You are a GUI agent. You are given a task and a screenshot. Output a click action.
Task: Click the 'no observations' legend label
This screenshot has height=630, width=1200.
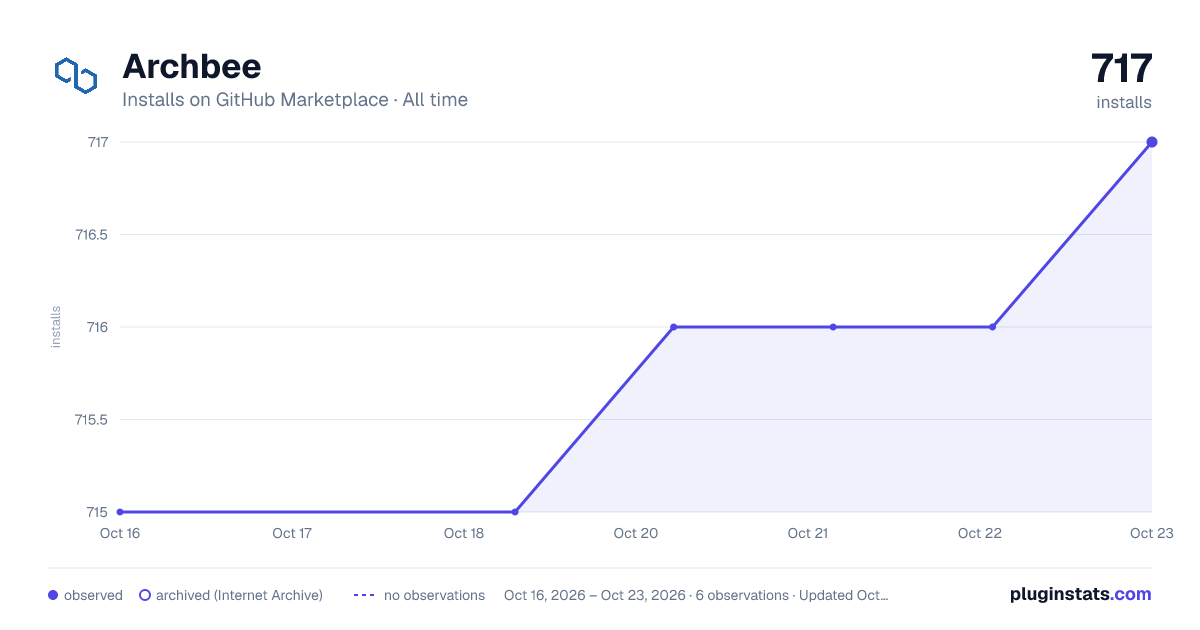[x=434, y=595]
